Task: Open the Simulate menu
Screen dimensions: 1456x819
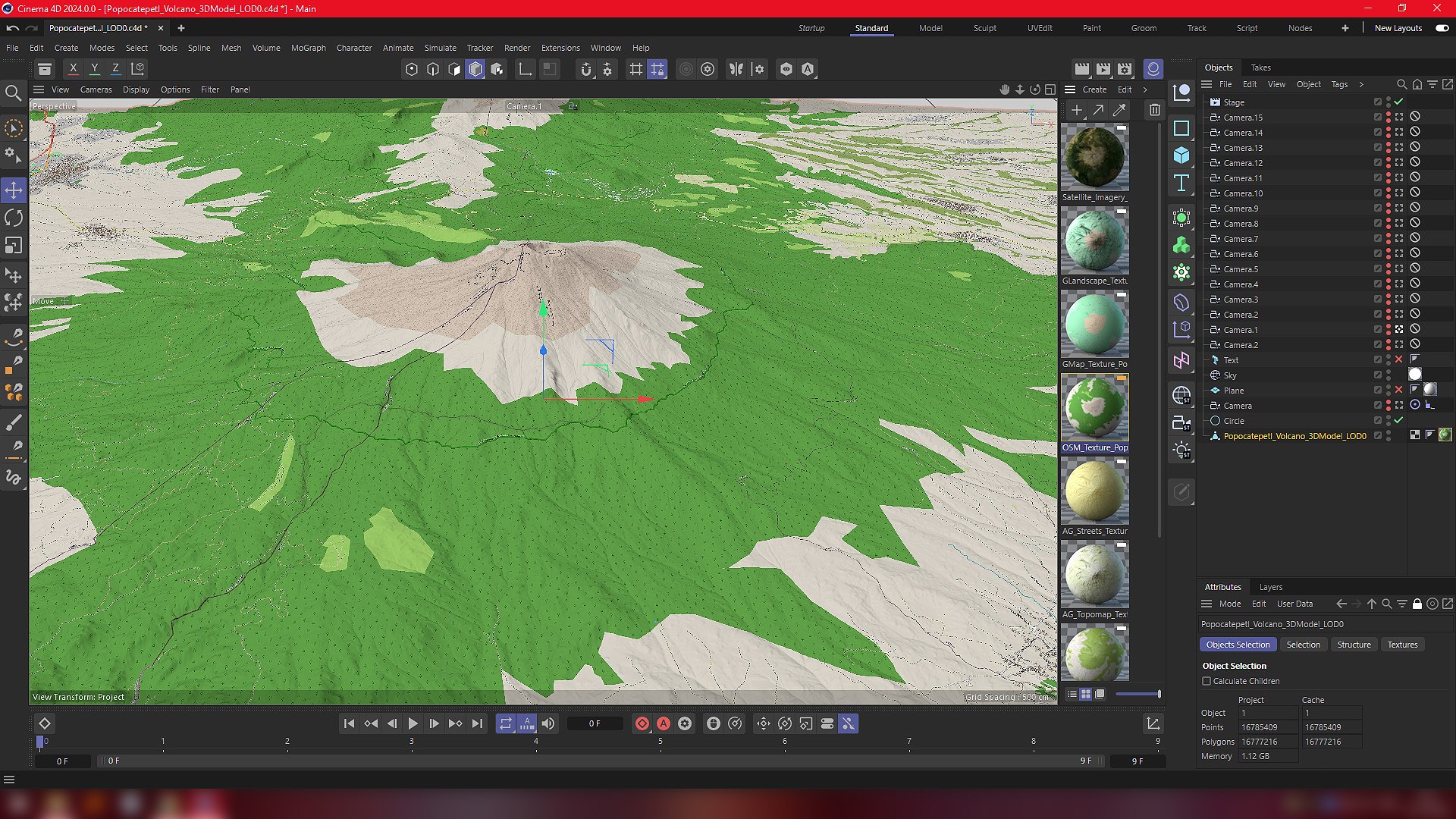Action: point(440,48)
